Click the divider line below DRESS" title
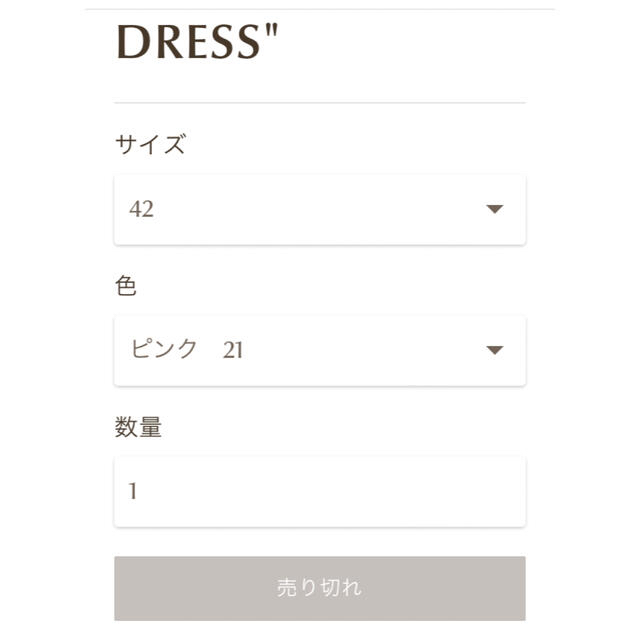The image size is (640, 640). click(320, 103)
